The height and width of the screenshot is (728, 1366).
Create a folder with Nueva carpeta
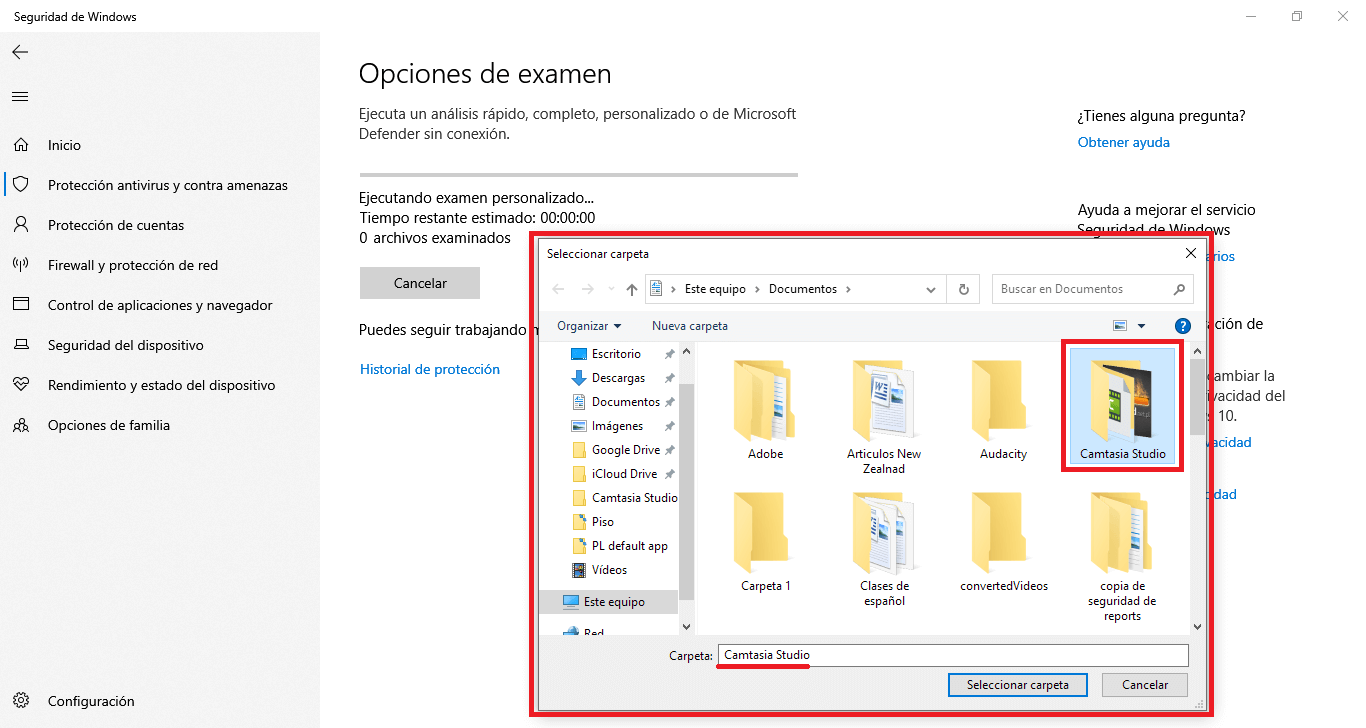coord(690,326)
